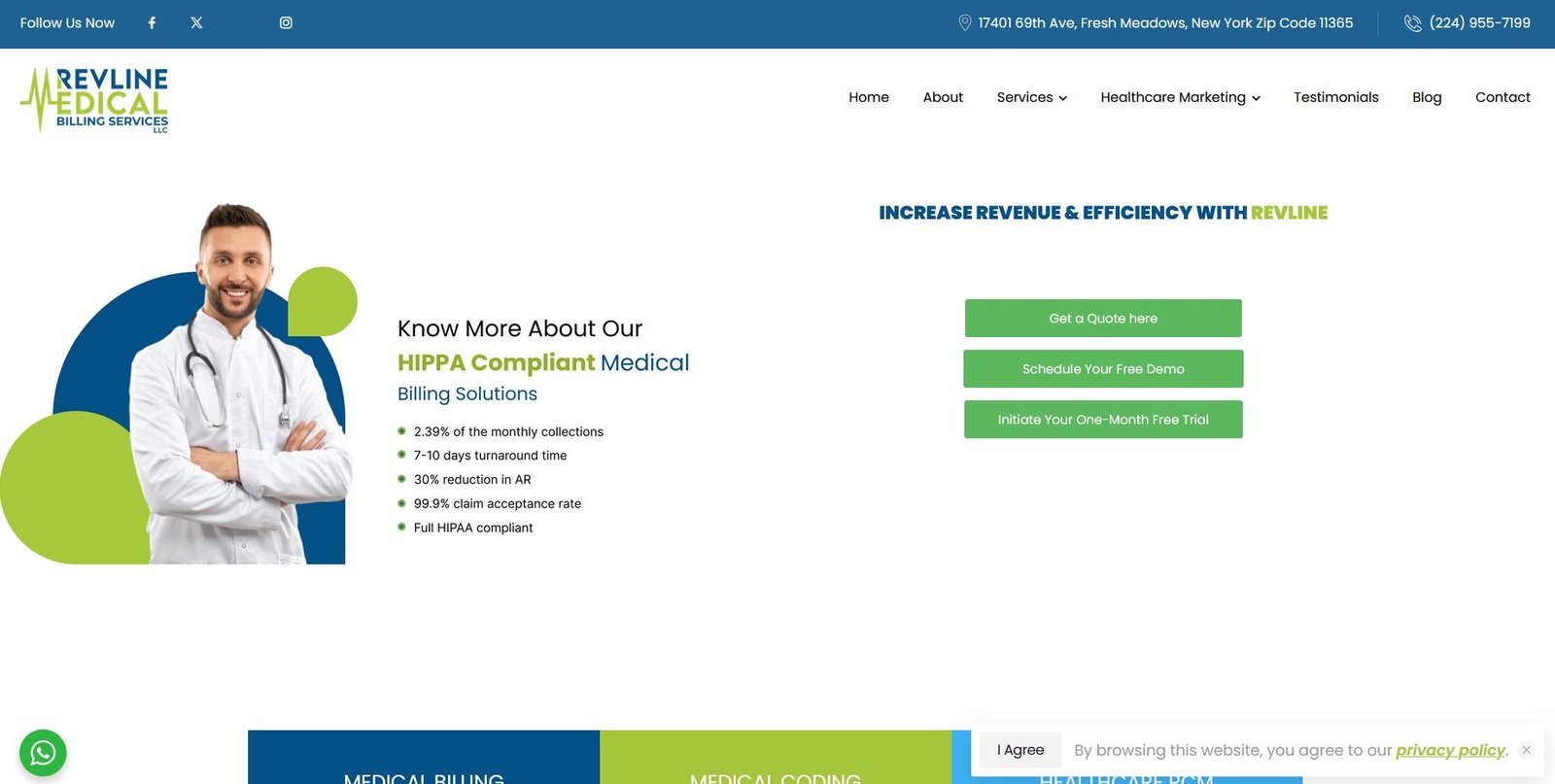The image size is (1555, 784).
Task: Dismiss the cookie notice with X
Action: point(1526,750)
